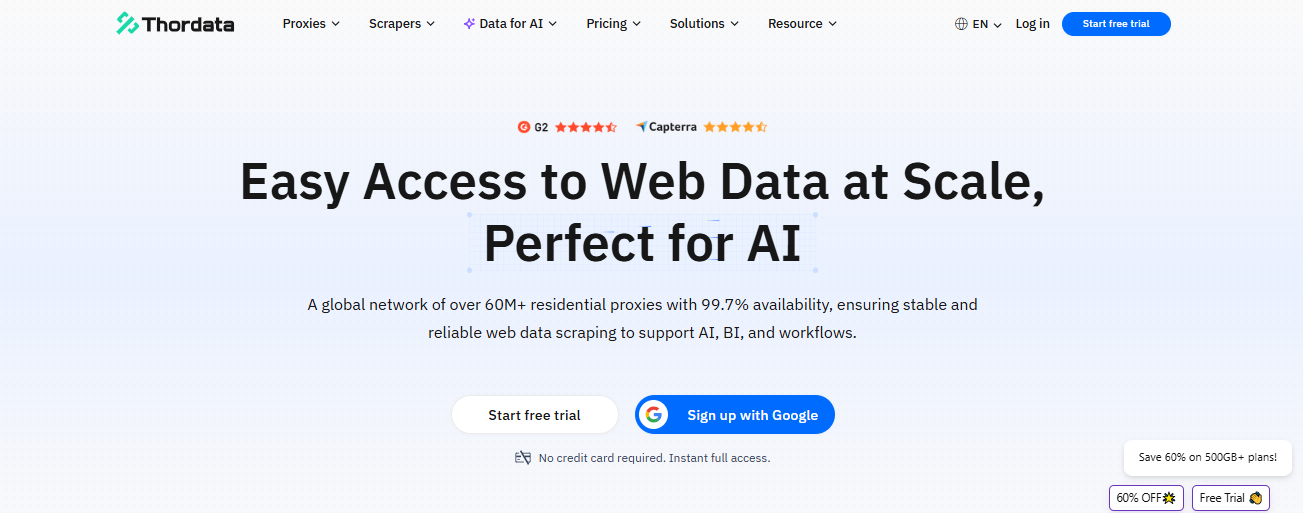Click the G2 star rating
The image size is (1303, 513).
586,127
